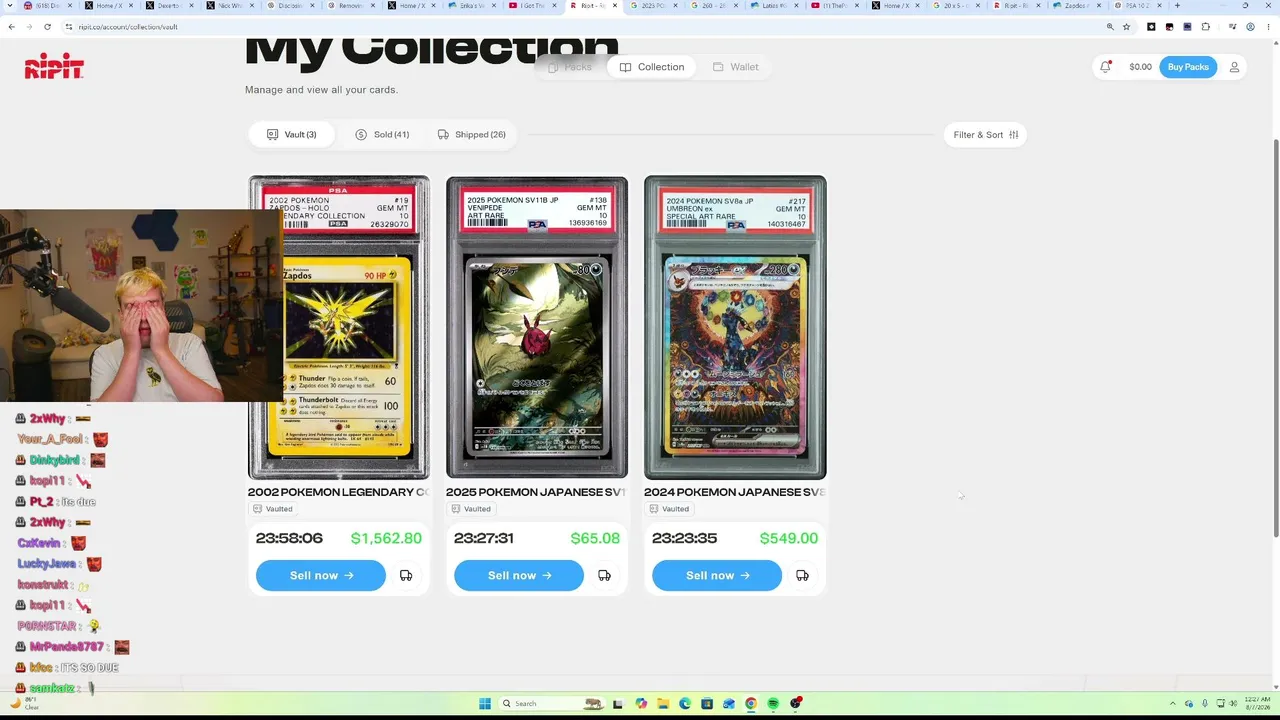Viewport: 1280px width, 720px height.
Task: Open Task View from the taskbar
Action: coord(618,703)
